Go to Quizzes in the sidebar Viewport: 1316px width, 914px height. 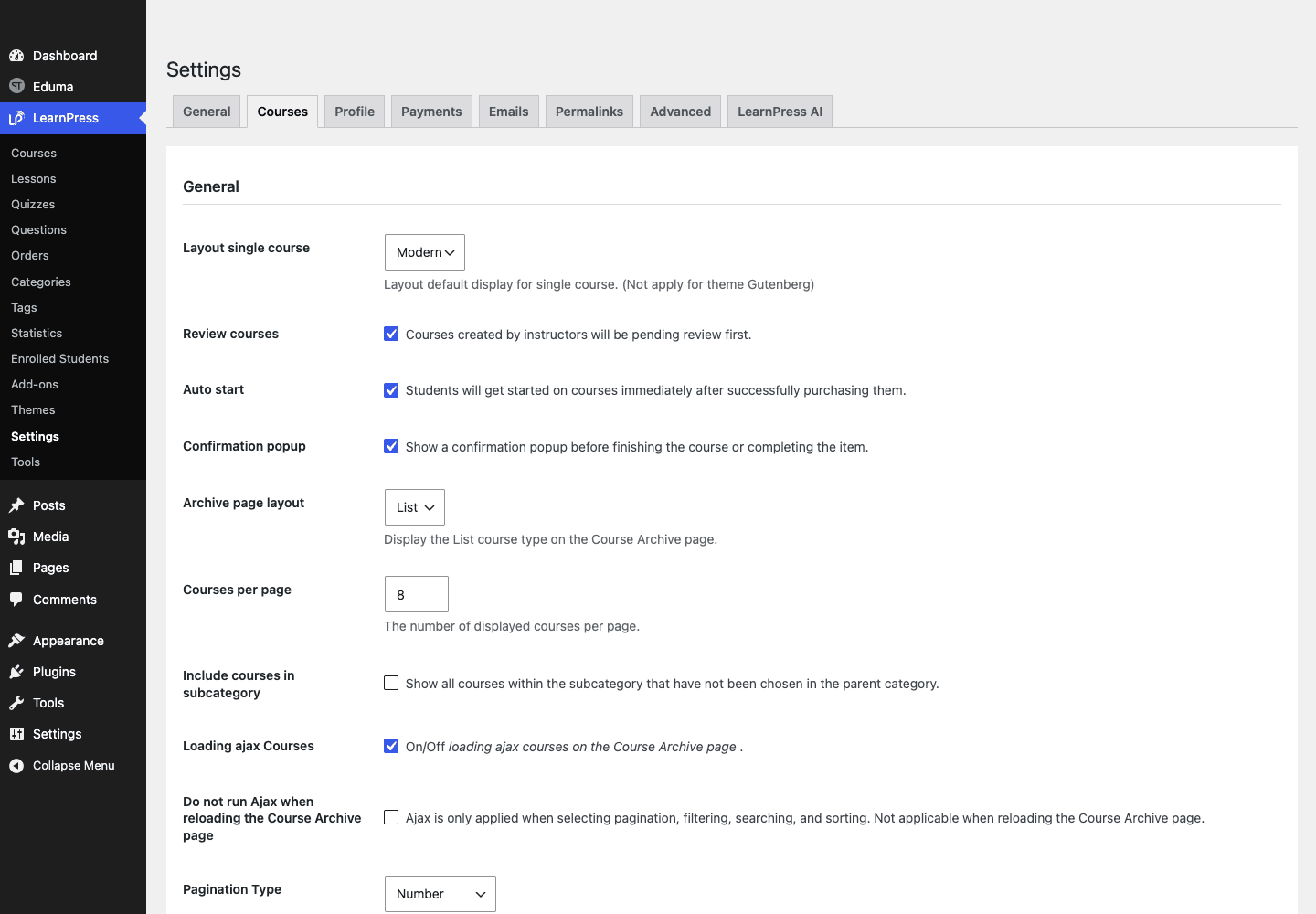coord(73,204)
